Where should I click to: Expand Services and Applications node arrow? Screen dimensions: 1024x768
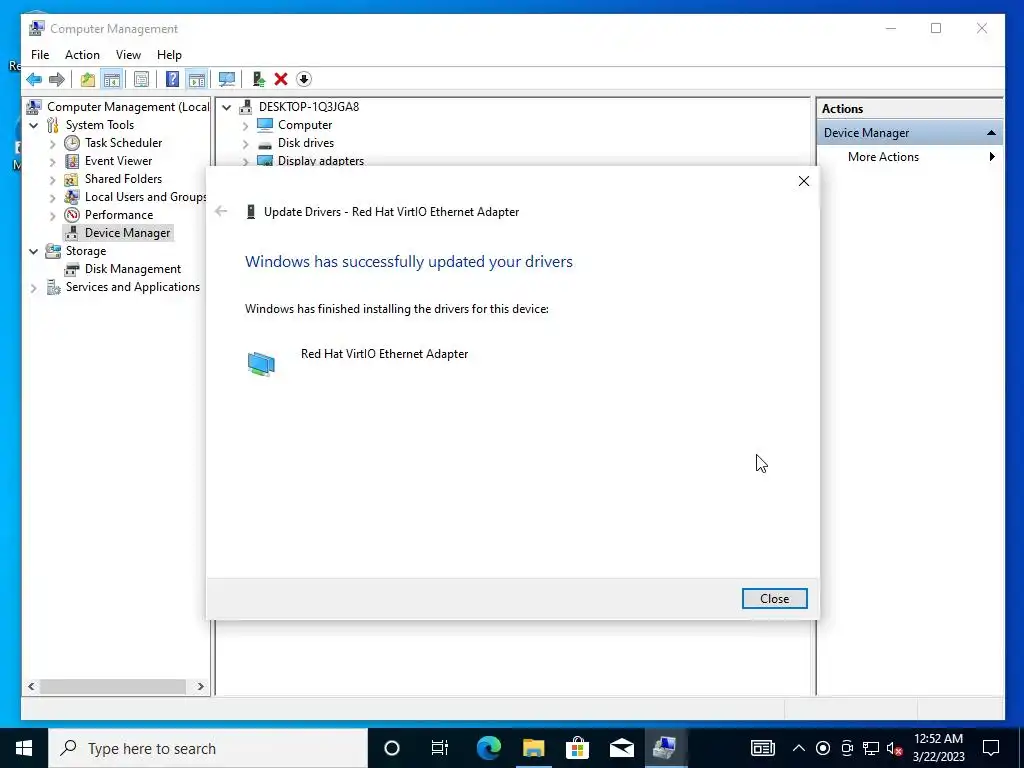coord(34,287)
